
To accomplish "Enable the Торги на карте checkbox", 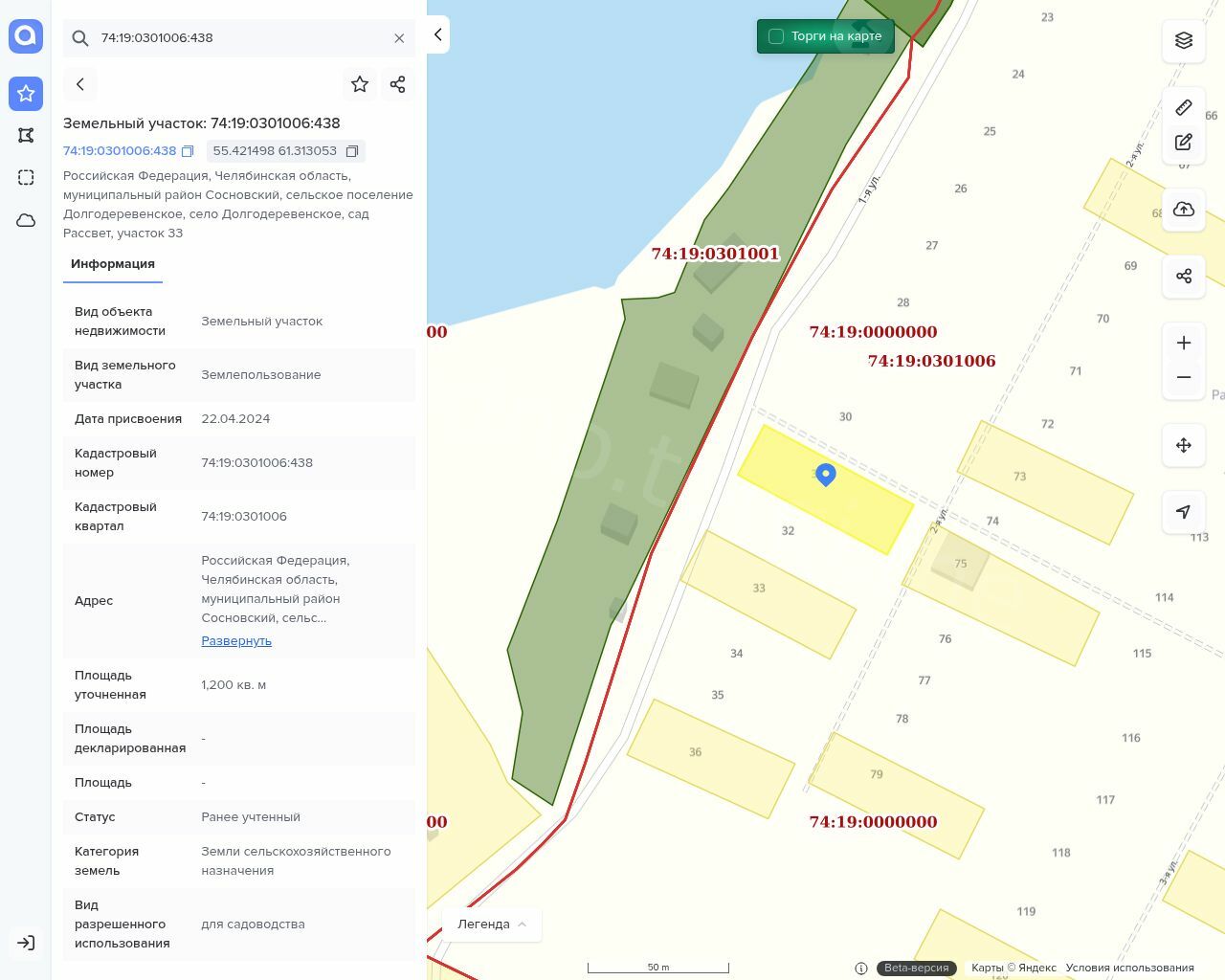I will coord(776,36).
